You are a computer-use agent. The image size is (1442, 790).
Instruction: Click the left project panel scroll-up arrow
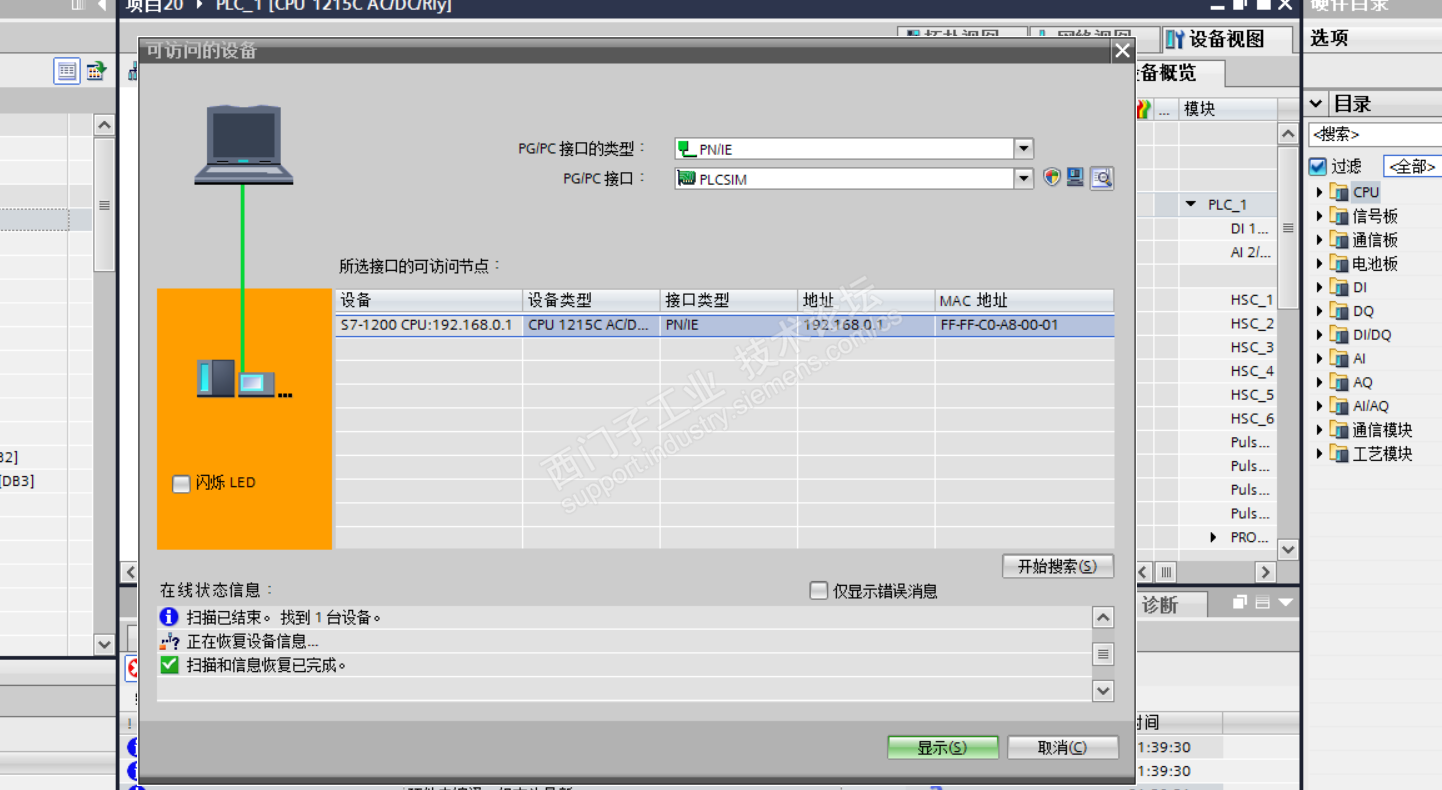(104, 125)
